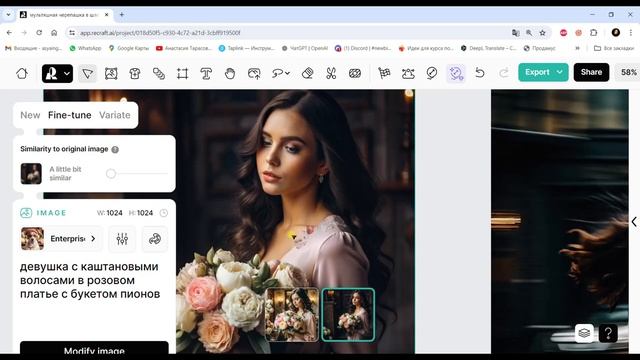Viewport: 640px width, 360px height.
Task: Click the Share button
Action: tap(591, 72)
